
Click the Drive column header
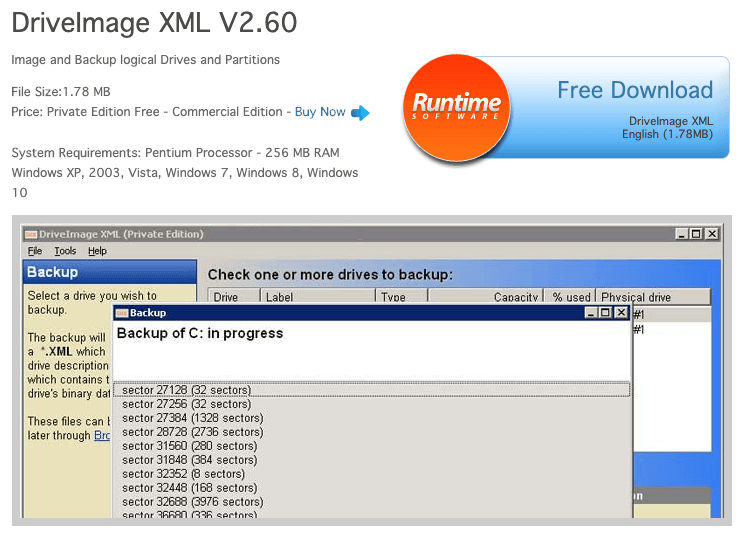(234, 296)
